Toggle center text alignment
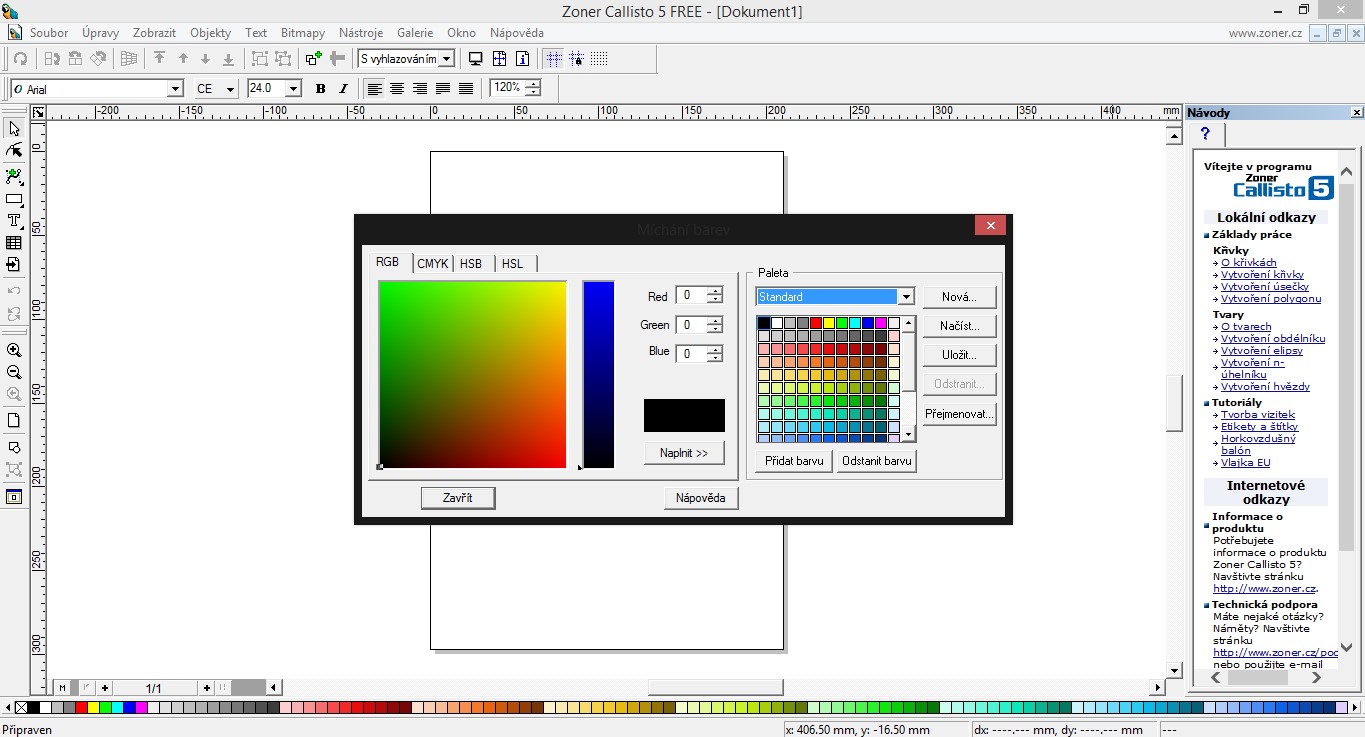1365x737 pixels. click(397, 89)
